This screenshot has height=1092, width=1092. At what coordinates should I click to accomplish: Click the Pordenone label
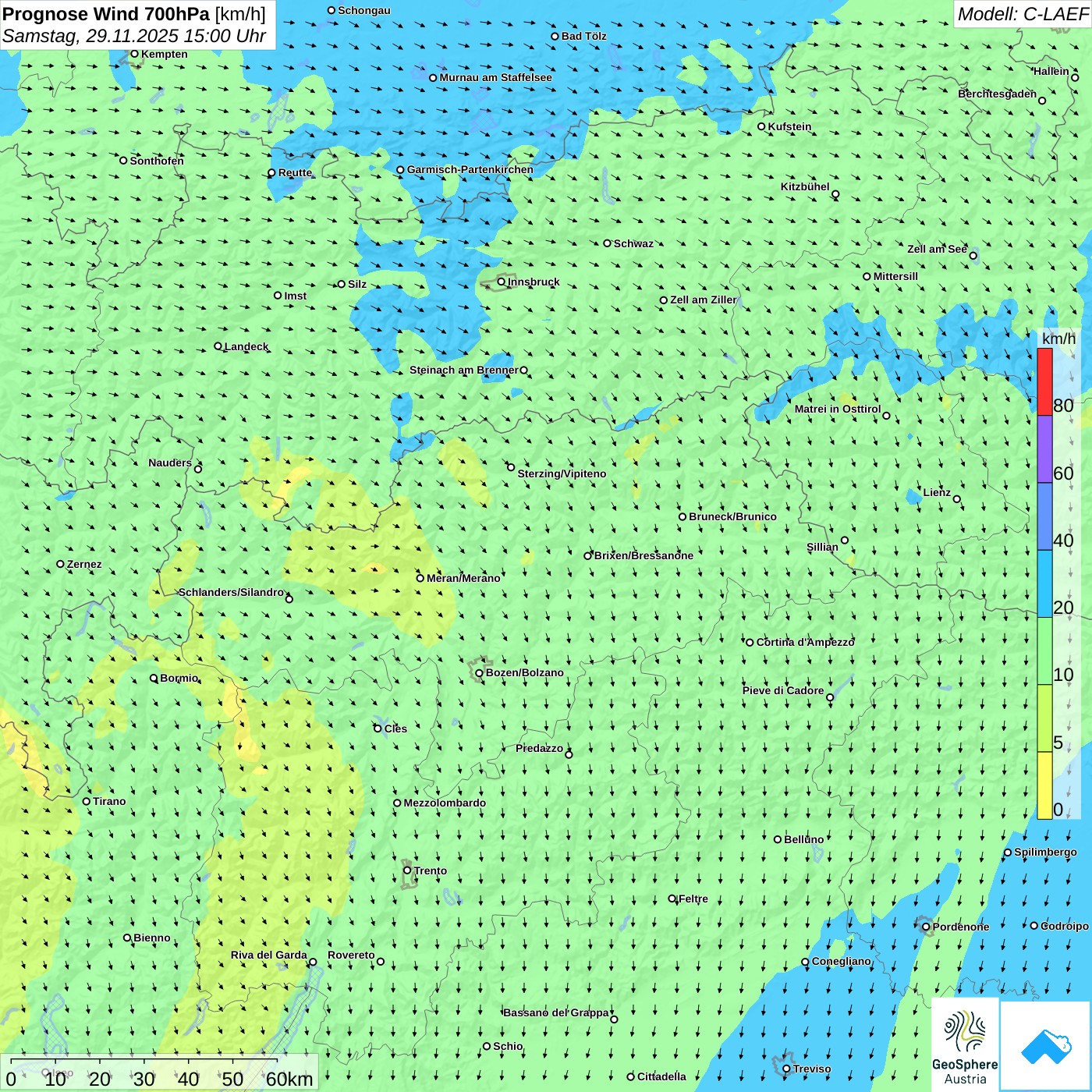tap(960, 927)
